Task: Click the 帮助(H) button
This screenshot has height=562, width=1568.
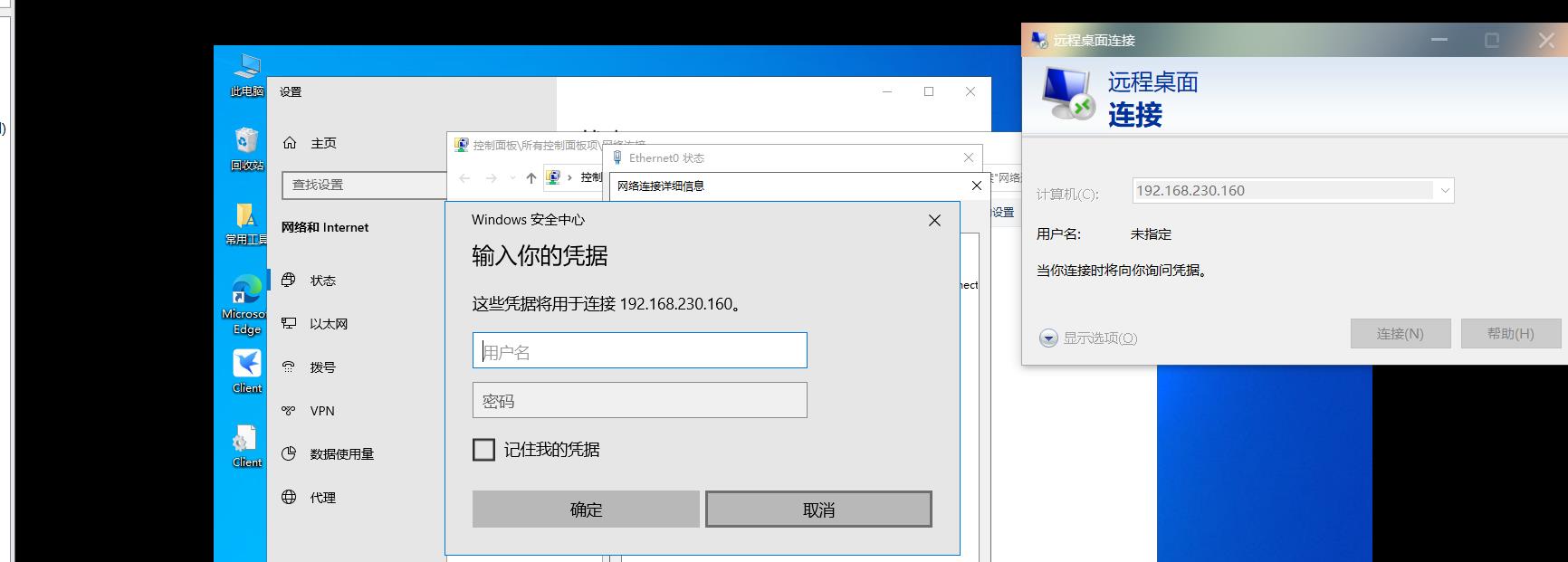Action: 1511,334
